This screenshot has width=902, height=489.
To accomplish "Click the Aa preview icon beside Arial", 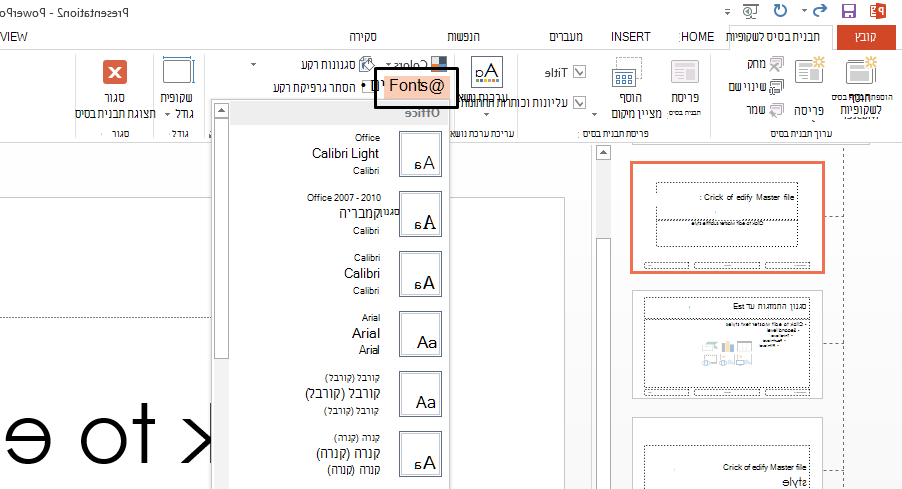I will click(421, 334).
